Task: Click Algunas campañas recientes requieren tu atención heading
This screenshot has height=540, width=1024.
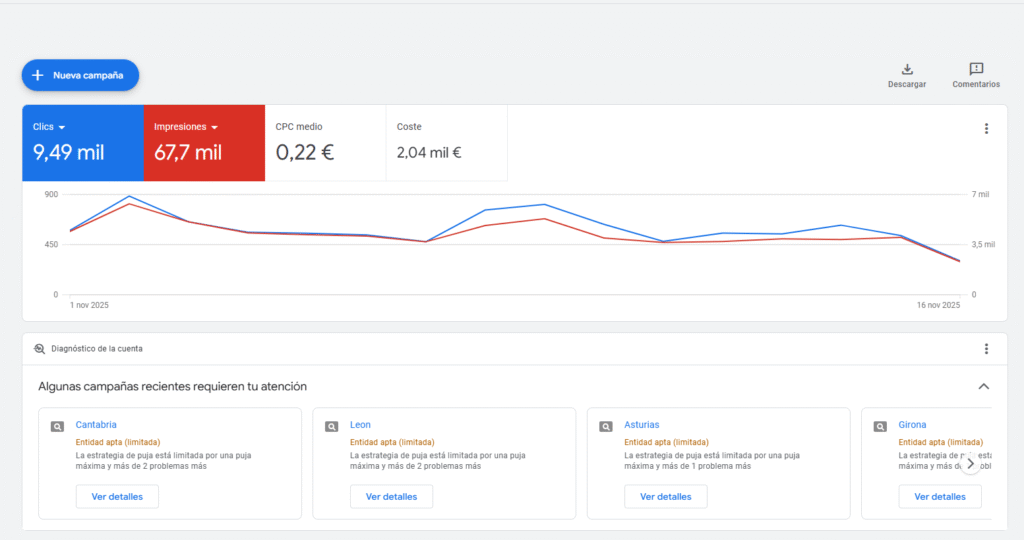Action: [172, 387]
